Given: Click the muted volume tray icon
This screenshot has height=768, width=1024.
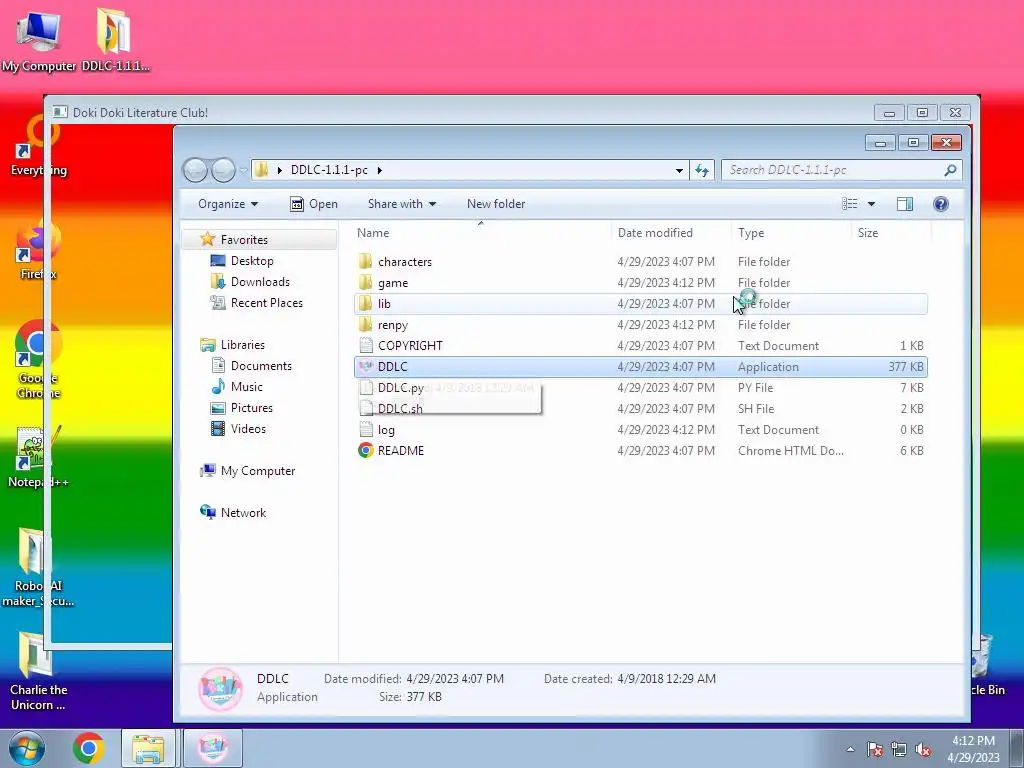Looking at the screenshot, I should click(x=923, y=749).
